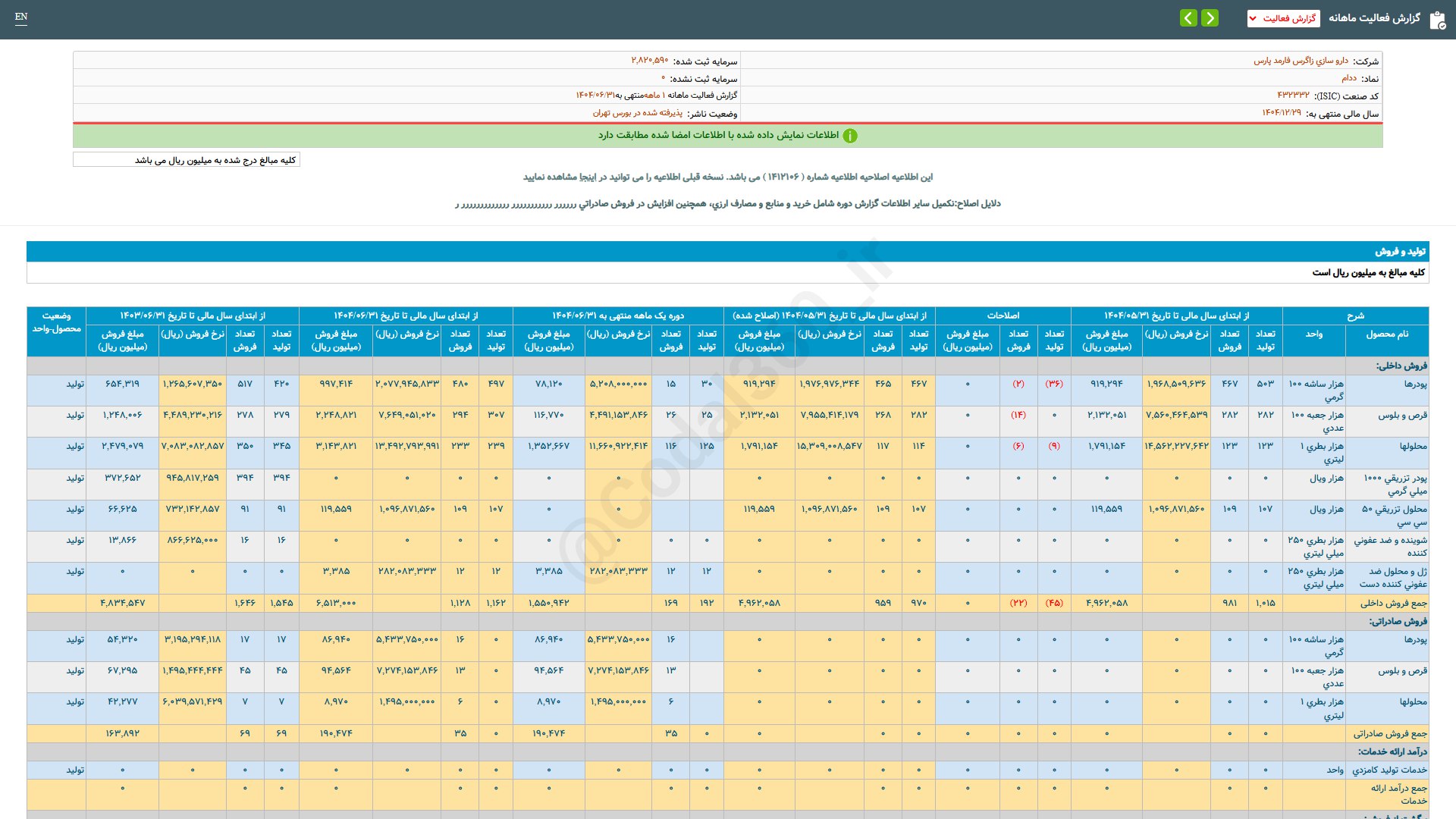Image resolution: width=1456 pixels, height=819 pixels.
Task: Click the green right chevron navigation button
Action: (1210, 17)
